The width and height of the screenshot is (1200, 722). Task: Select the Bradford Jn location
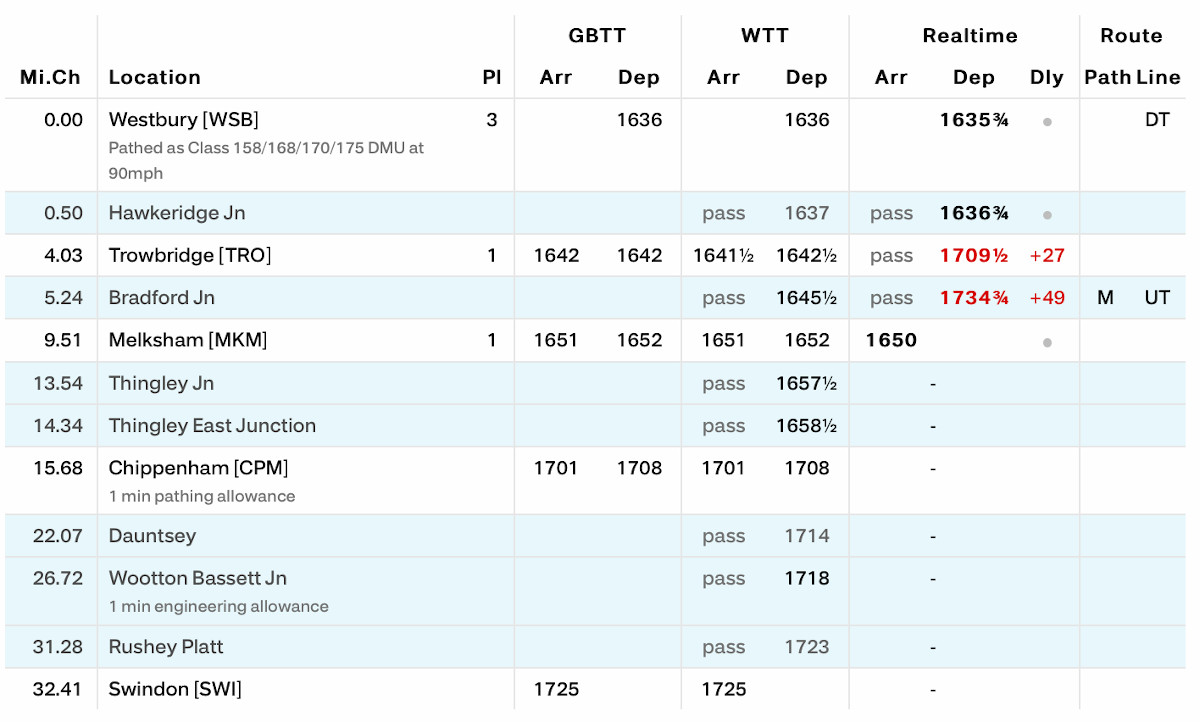161,298
